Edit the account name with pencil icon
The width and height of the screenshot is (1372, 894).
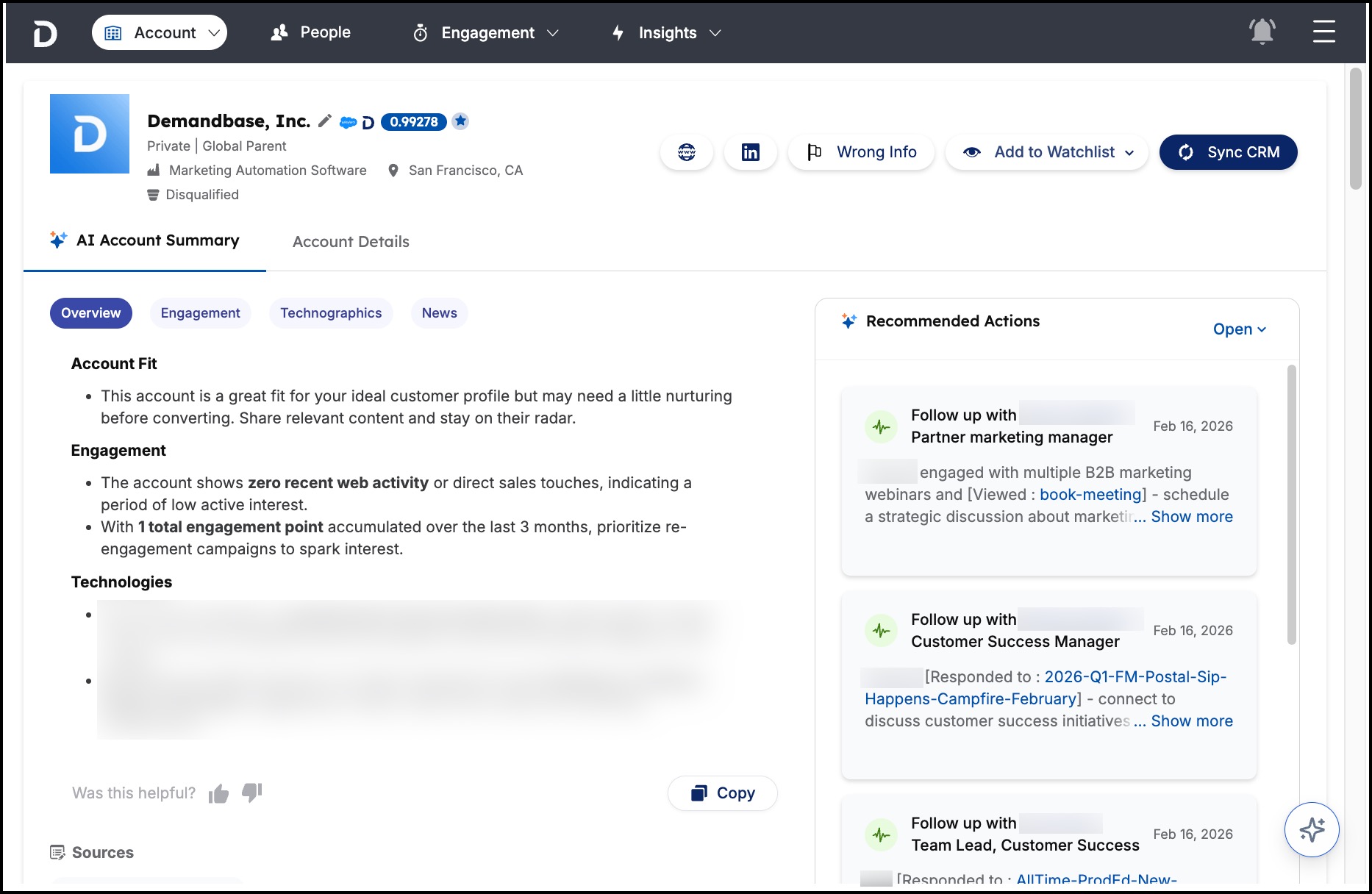(x=324, y=121)
